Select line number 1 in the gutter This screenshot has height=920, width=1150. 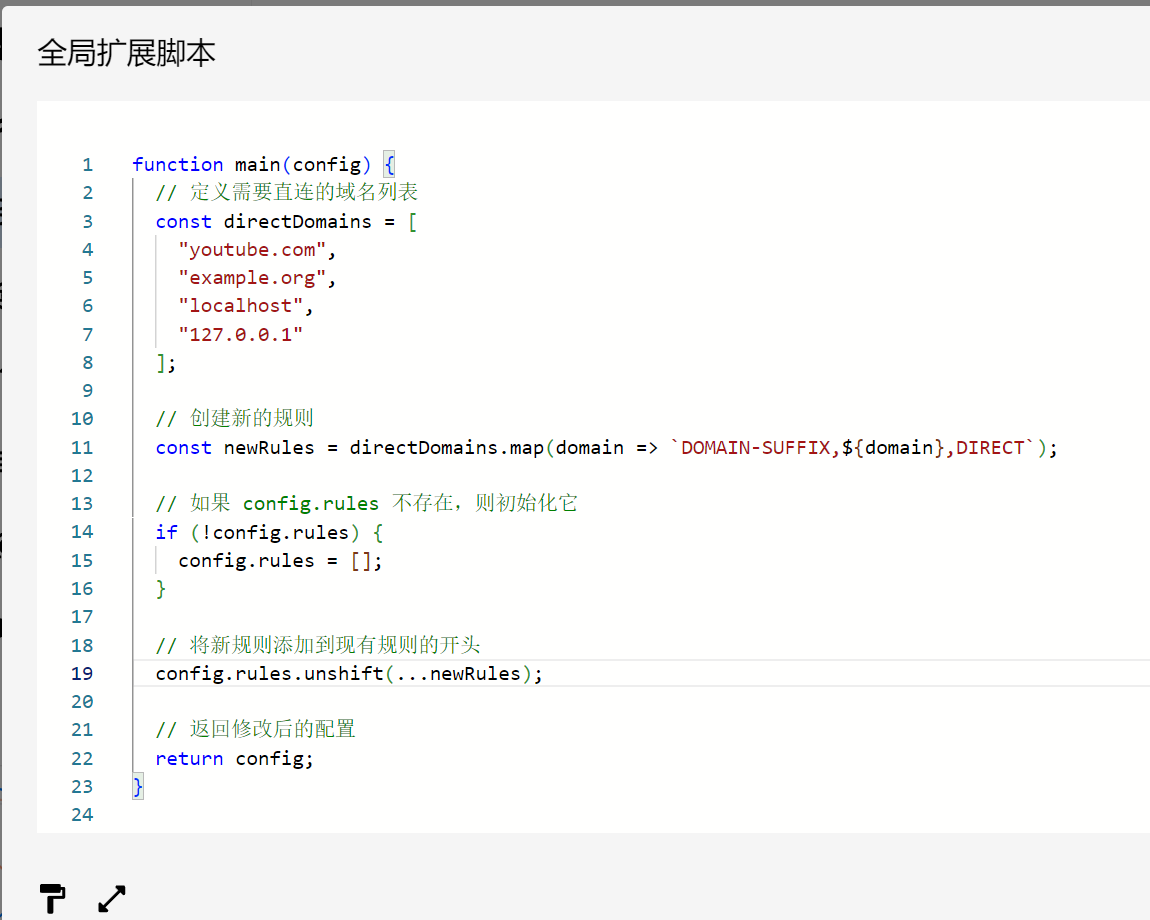(x=87, y=164)
